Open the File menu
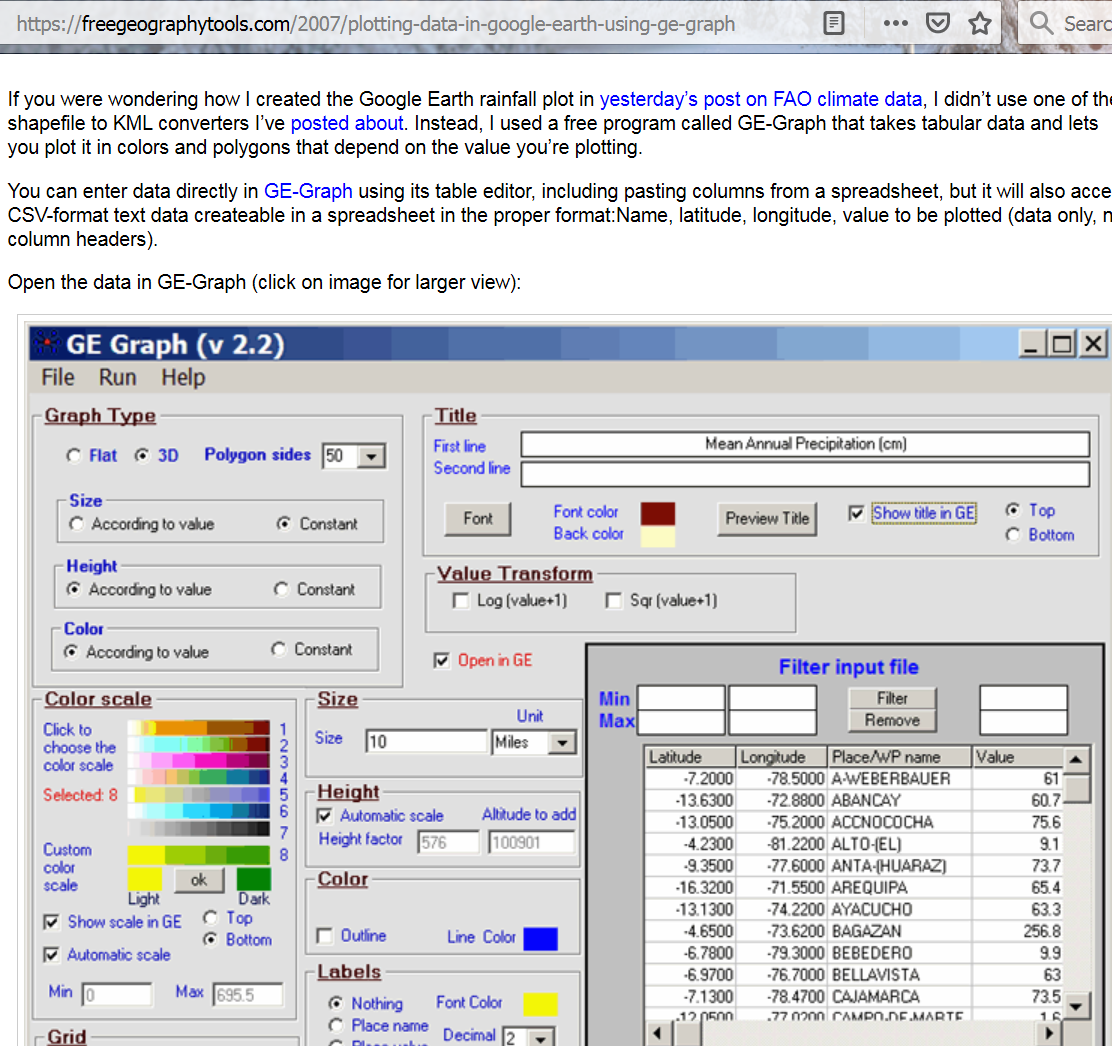Viewport: 1112px width, 1046px height. [57, 377]
